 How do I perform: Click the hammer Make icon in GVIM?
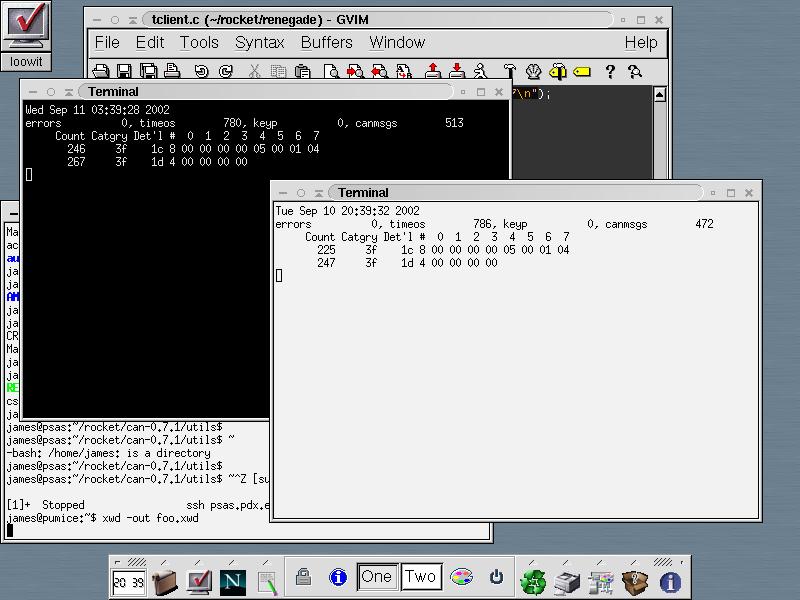(509, 71)
